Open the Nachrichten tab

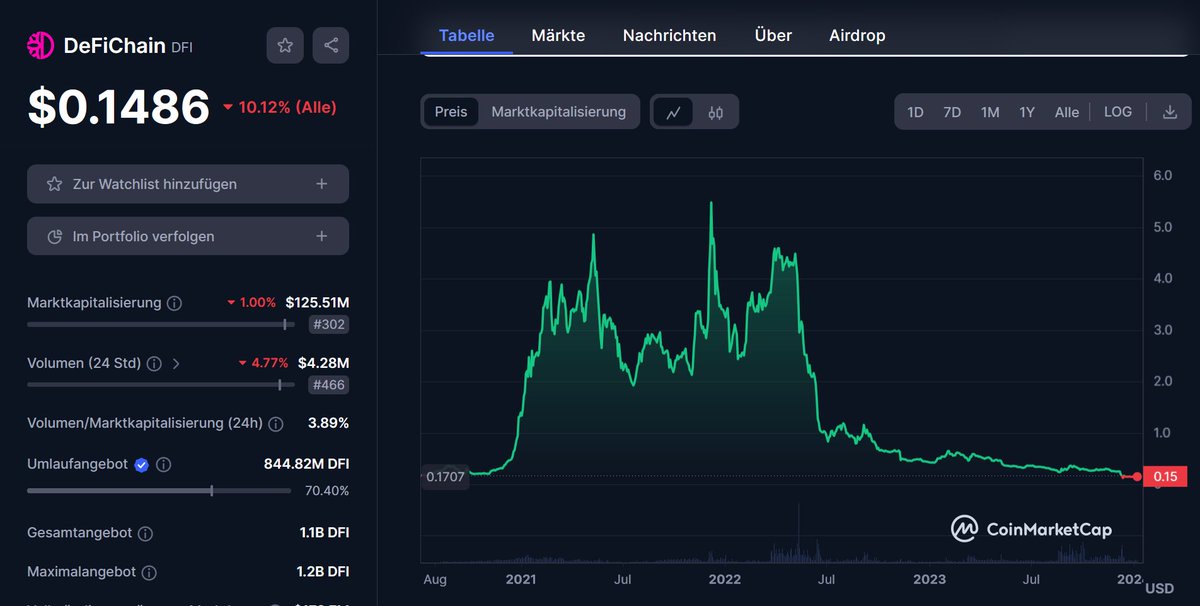669,35
